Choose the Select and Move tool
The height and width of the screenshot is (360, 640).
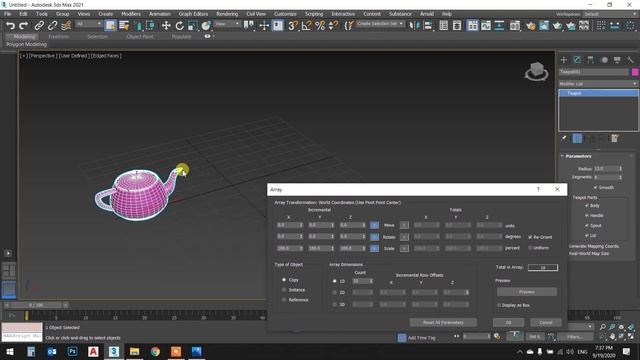point(166,26)
